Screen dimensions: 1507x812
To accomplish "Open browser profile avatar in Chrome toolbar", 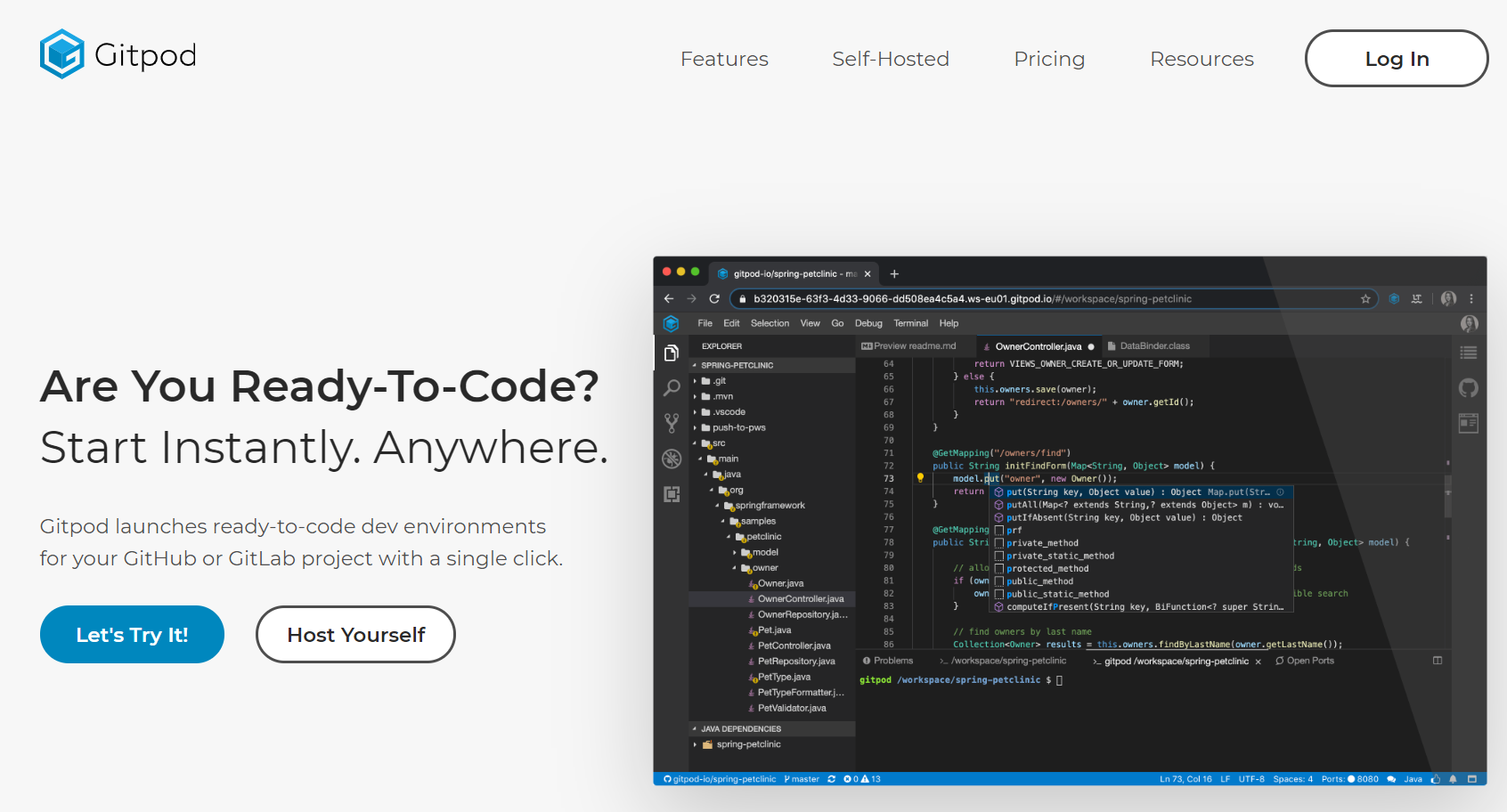I will point(1448,298).
